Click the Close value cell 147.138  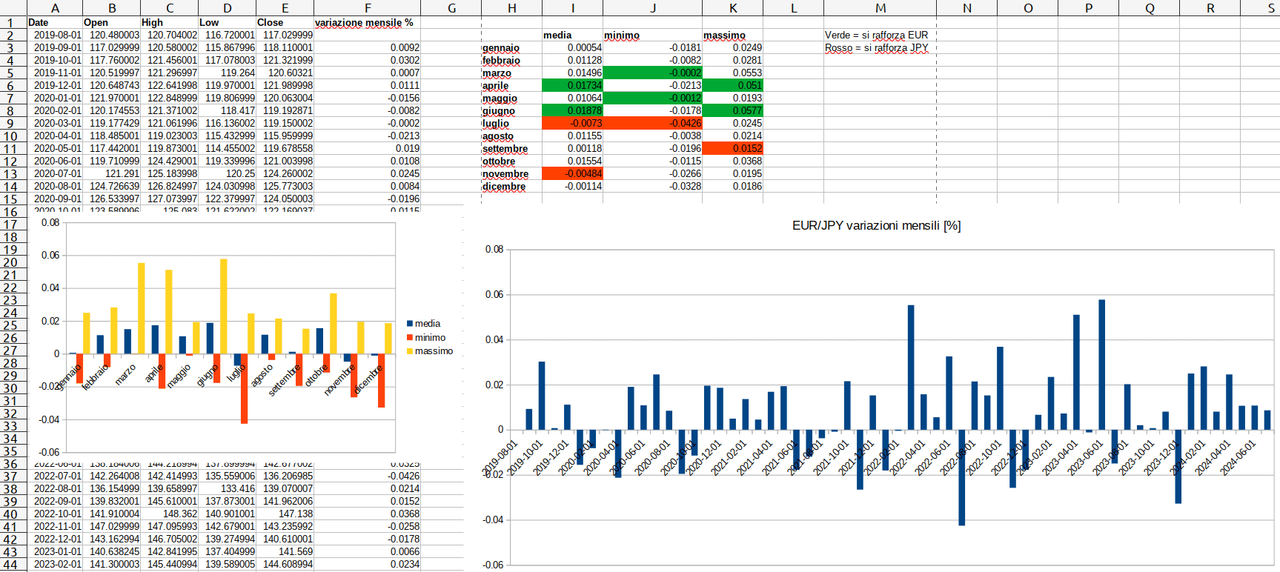click(284, 514)
